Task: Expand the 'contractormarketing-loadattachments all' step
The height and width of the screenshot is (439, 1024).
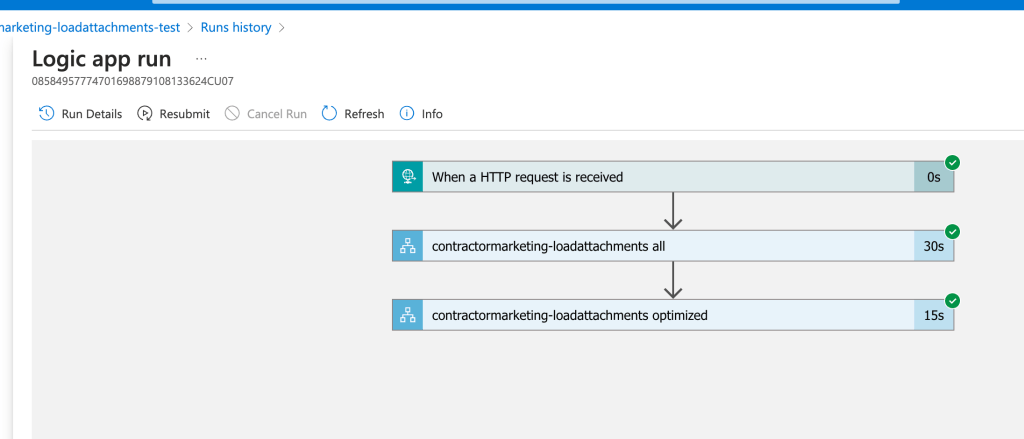Action: tap(673, 246)
